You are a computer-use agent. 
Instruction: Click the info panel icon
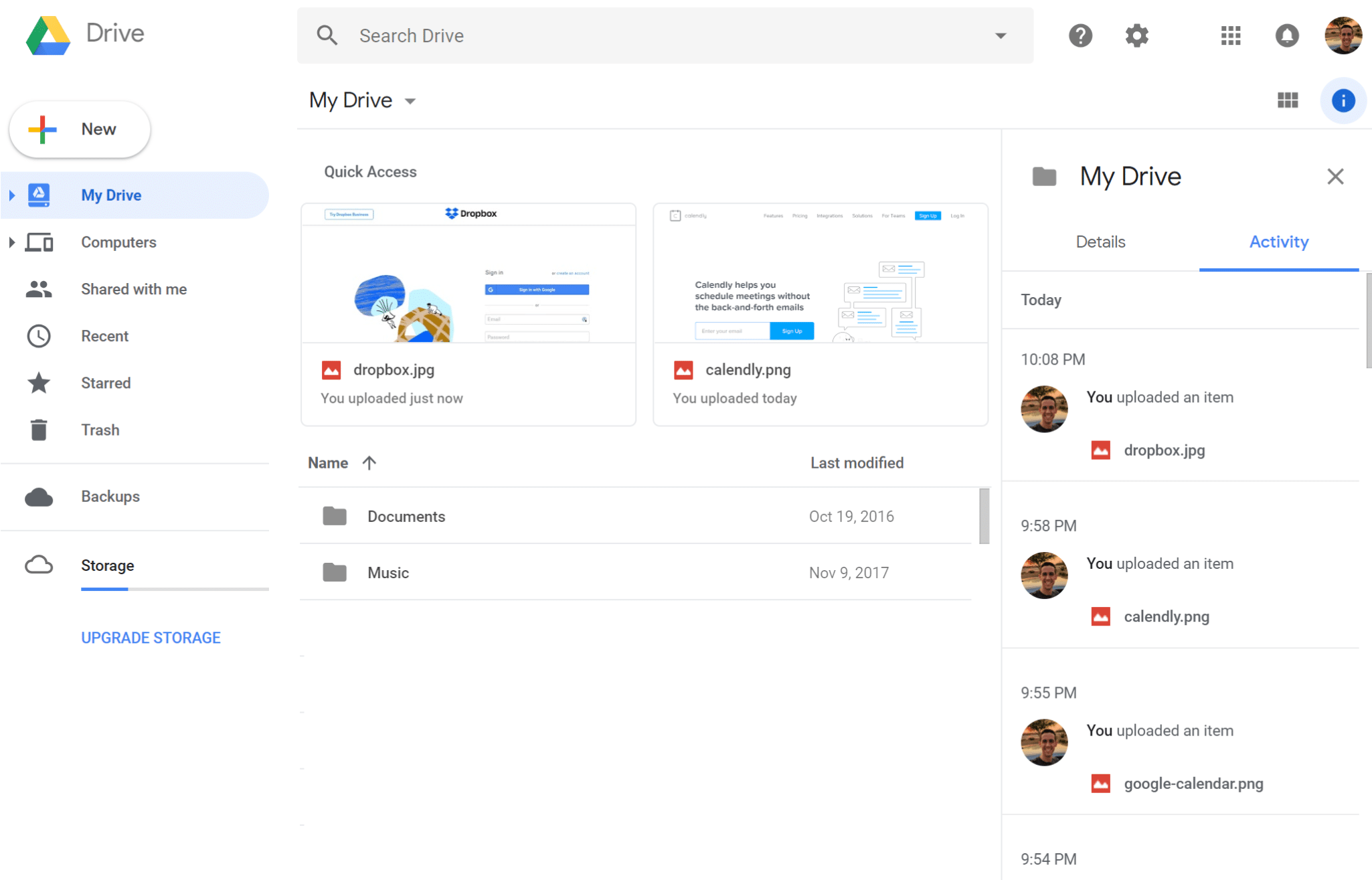tap(1343, 100)
